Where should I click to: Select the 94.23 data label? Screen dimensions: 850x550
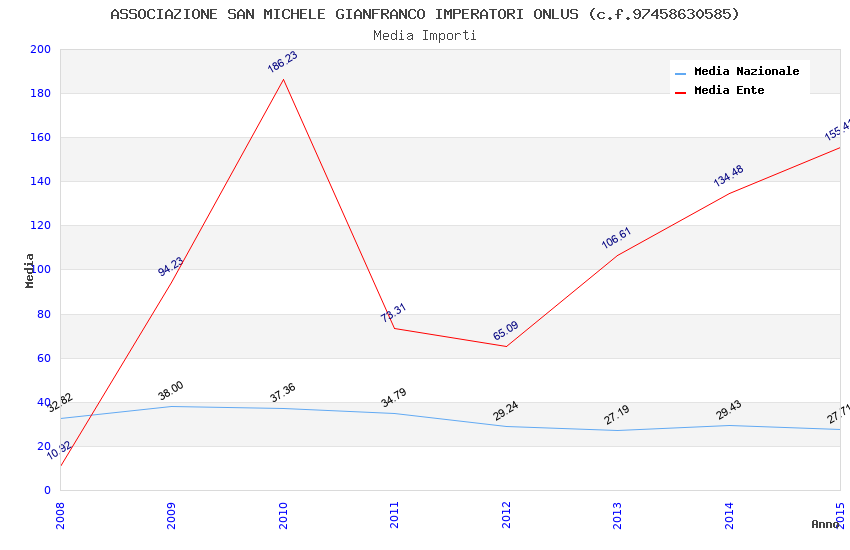pyautogui.click(x=171, y=266)
